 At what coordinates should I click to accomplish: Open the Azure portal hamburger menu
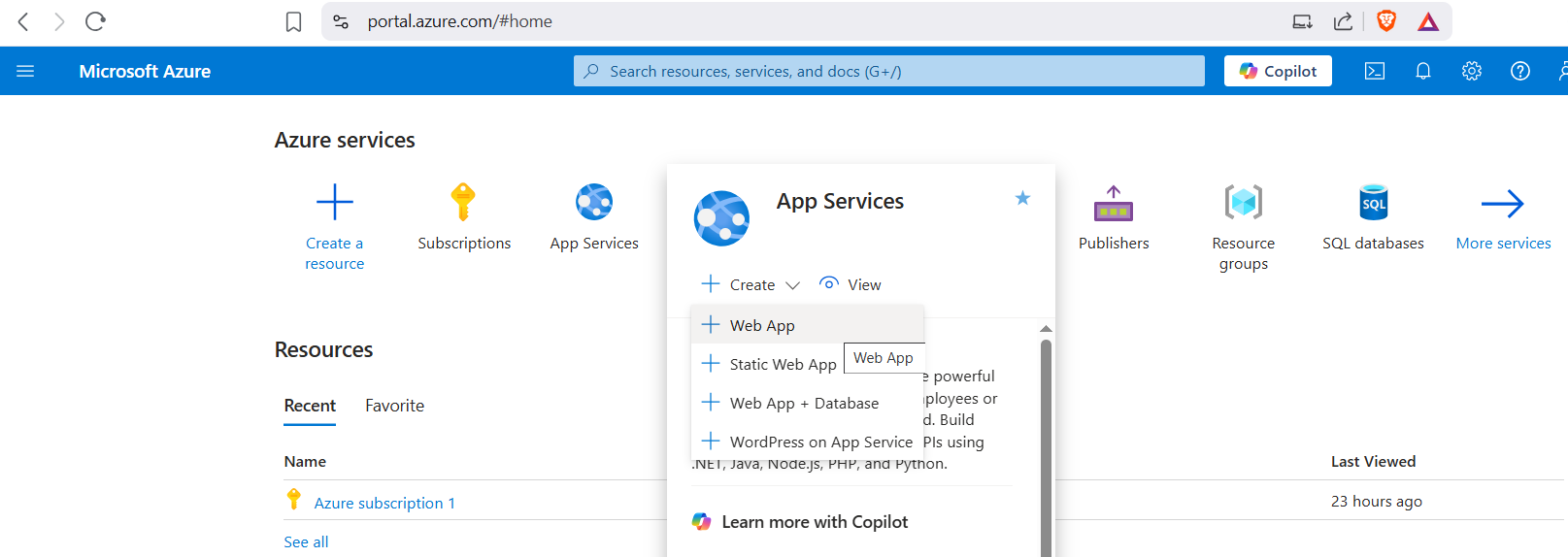25,71
